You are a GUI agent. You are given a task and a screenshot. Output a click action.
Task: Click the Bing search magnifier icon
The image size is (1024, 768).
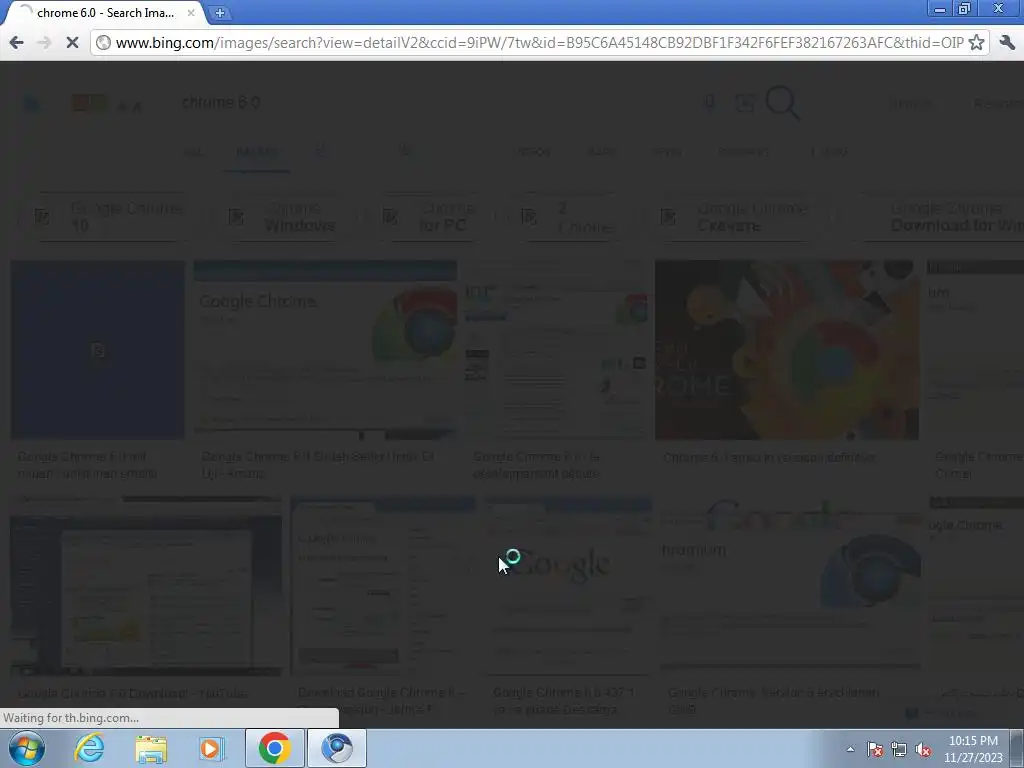point(782,103)
